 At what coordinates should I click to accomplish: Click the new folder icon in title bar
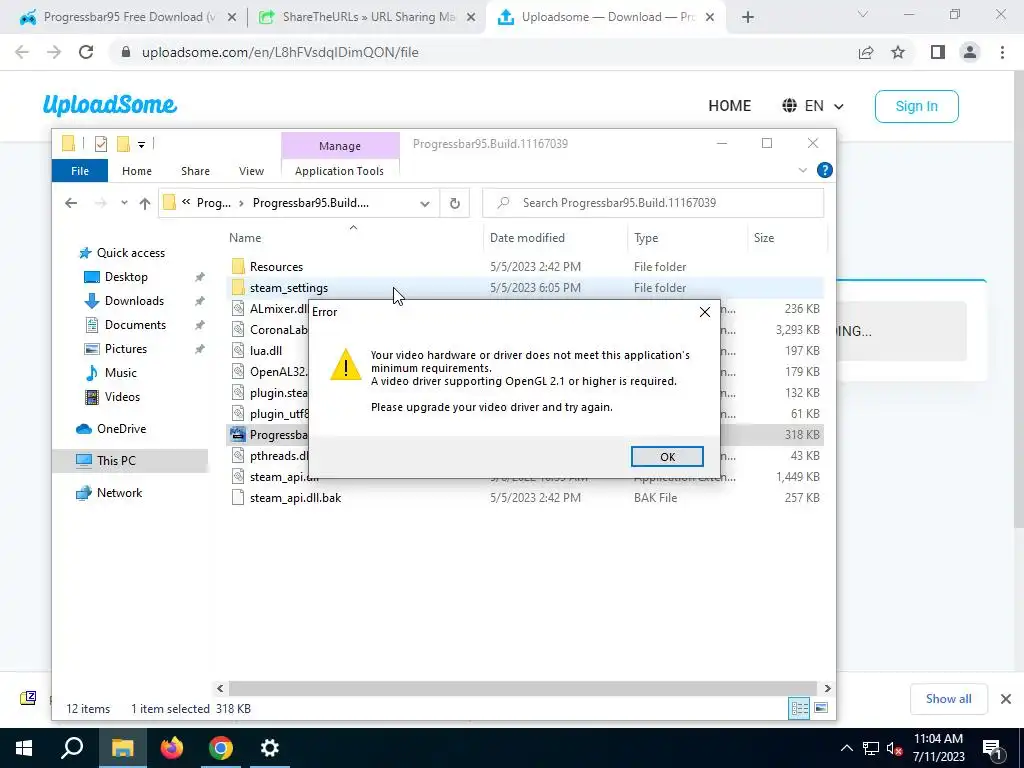click(123, 144)
